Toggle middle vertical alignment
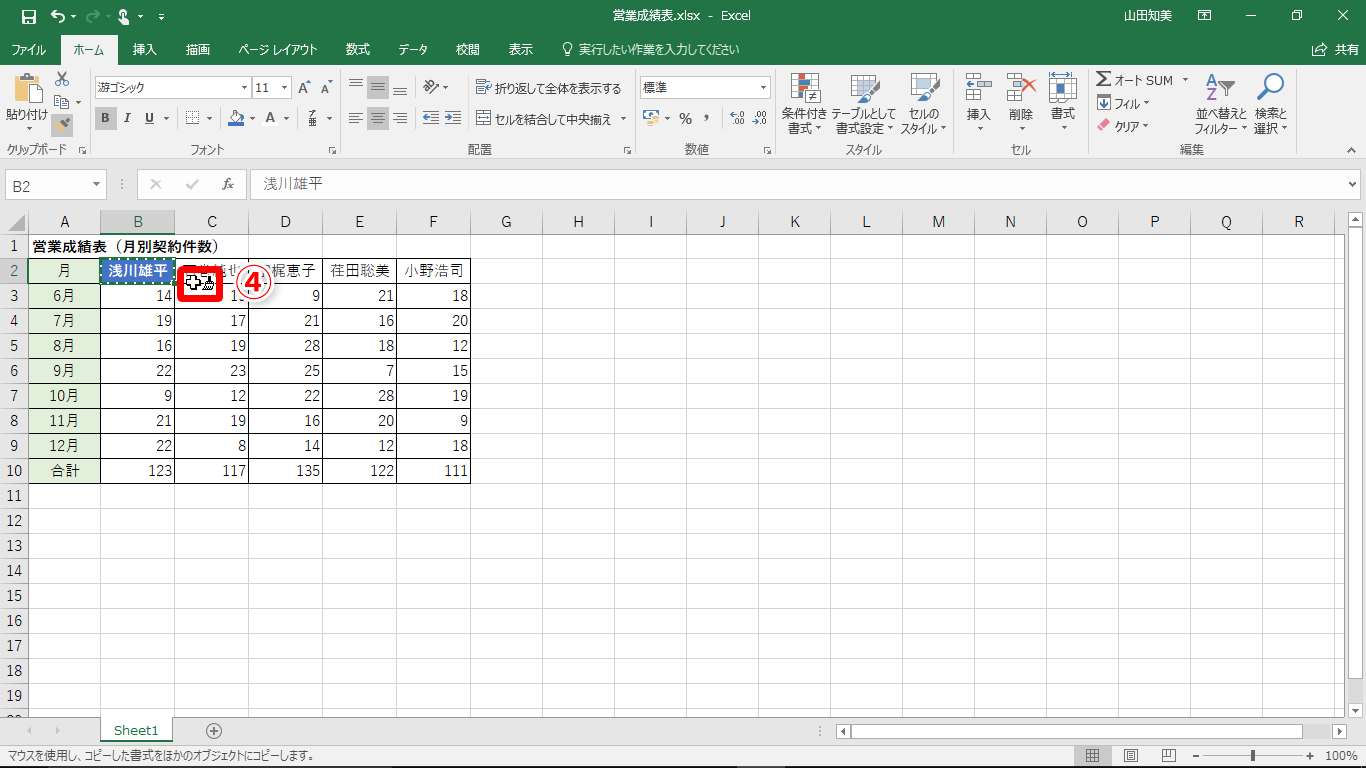The image size is (1366, 768). tap(378, 88)
